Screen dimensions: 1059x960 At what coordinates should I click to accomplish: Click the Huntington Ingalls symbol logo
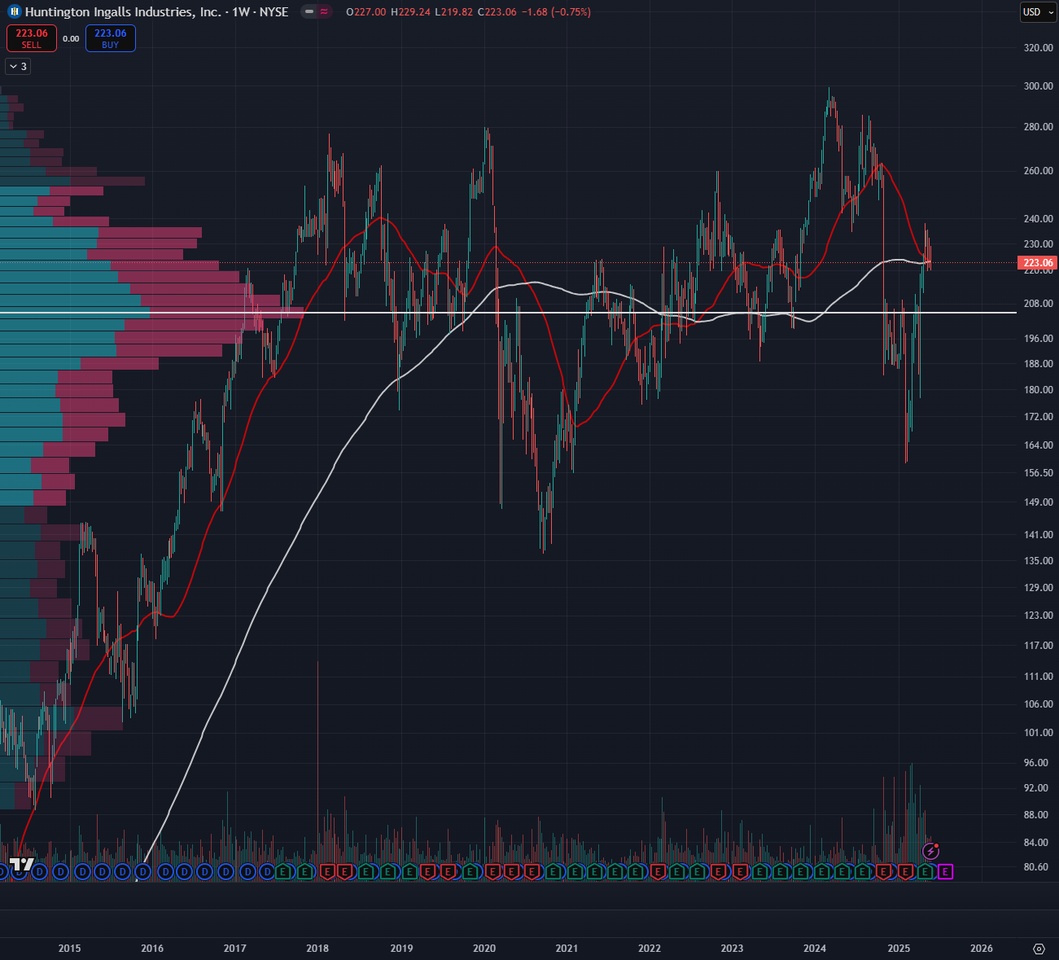[14, 11]
